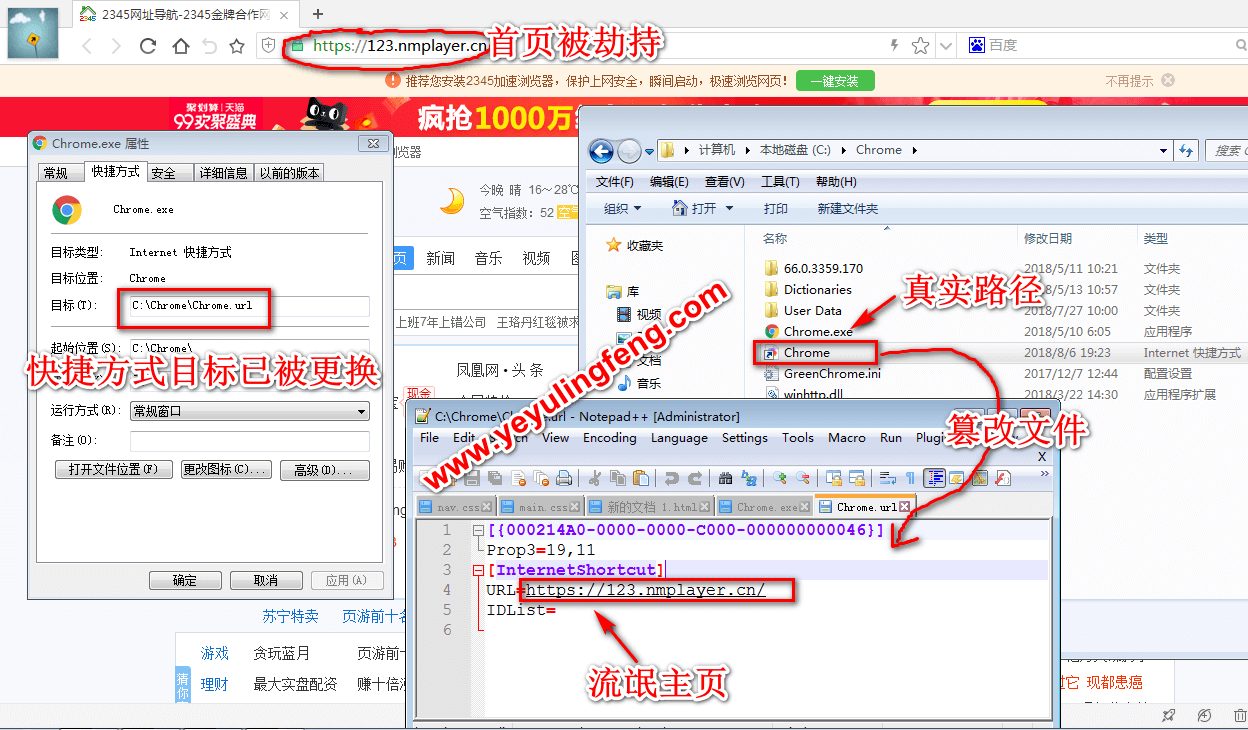Close the nav.css tab in Notepad++
The width and height of the screenshot is (1248, 730).
(487, 507)
